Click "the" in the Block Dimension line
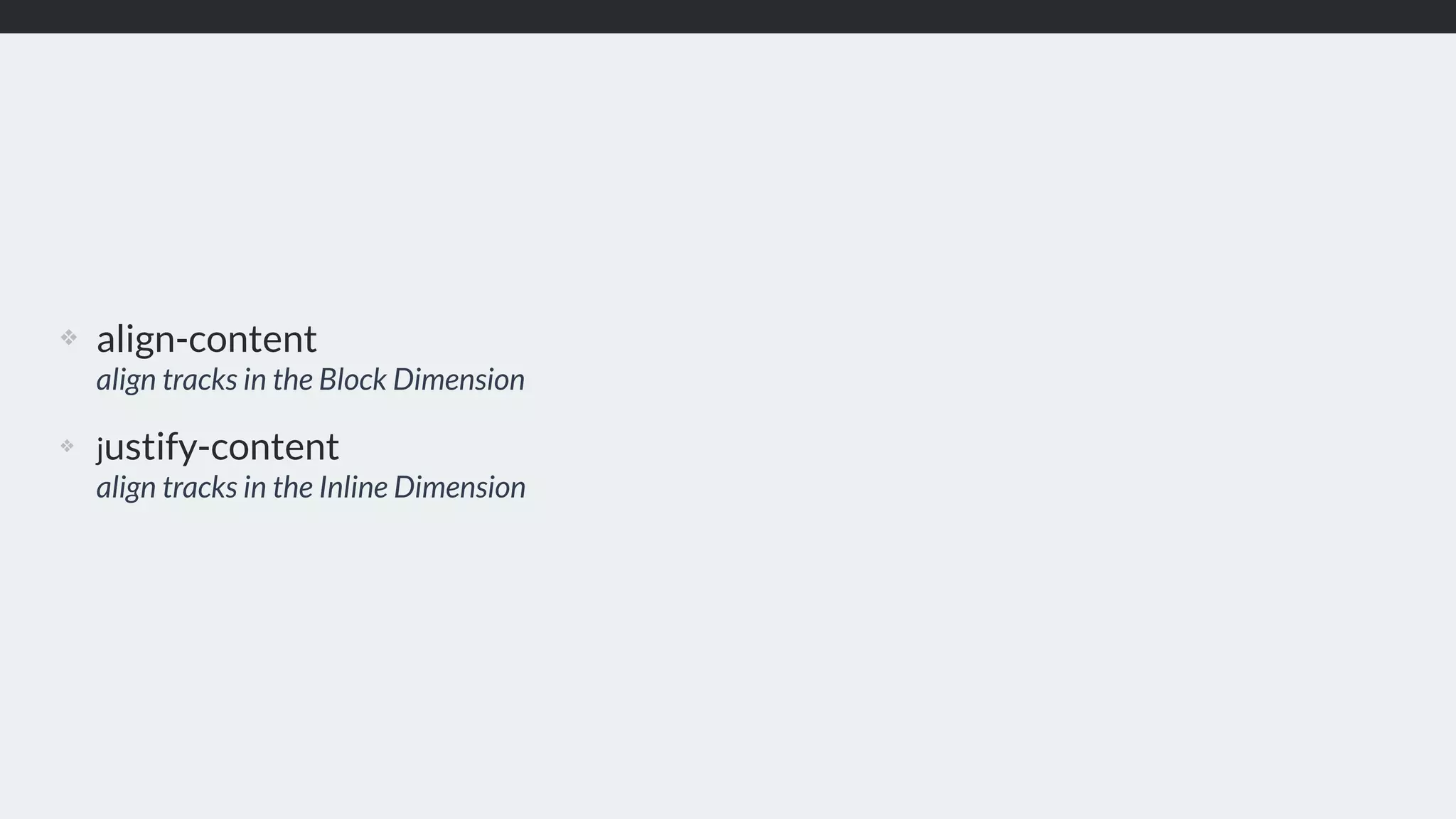This screenshot has height=819, width=1456. [x=292, y=380]
